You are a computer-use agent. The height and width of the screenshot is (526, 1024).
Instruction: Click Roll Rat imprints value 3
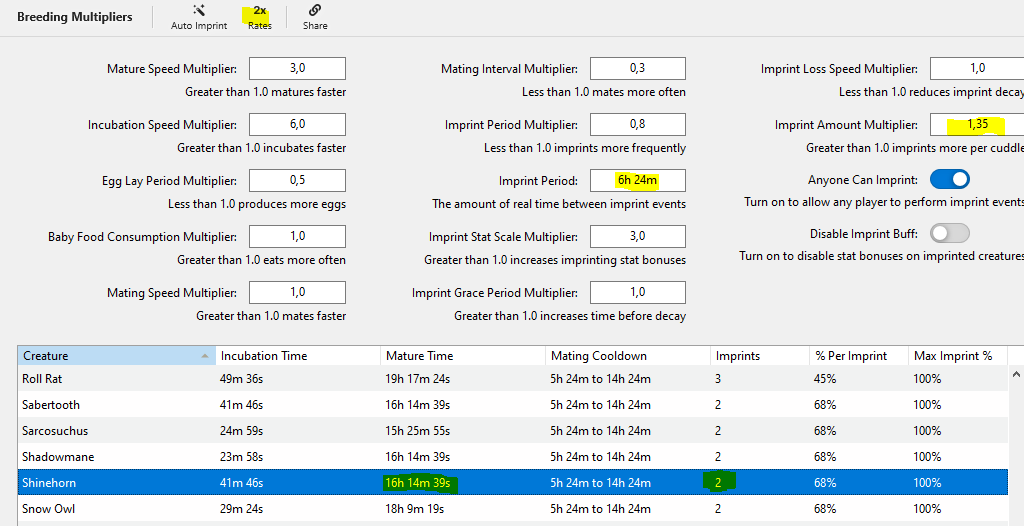(718, 379)
